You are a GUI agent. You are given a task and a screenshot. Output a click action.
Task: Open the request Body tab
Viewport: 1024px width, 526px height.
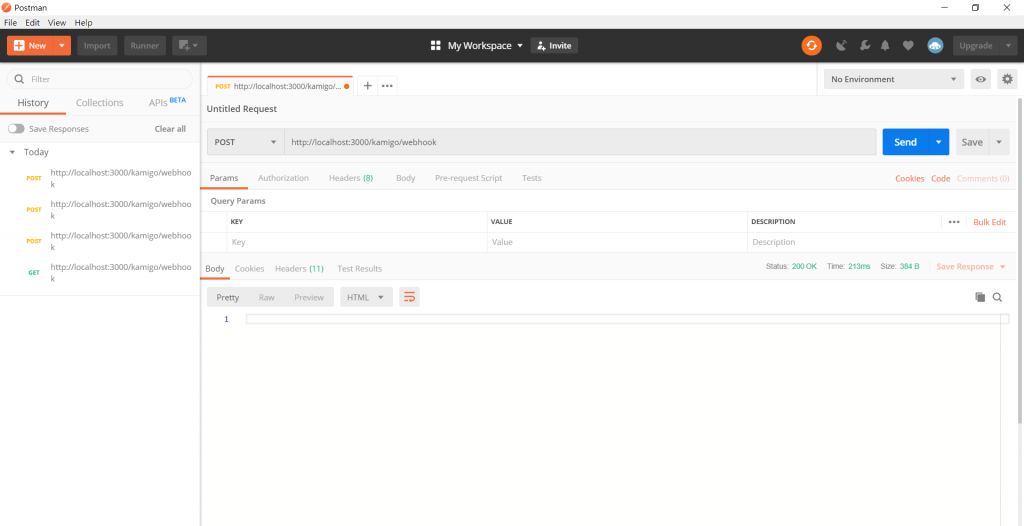(406, 178)
